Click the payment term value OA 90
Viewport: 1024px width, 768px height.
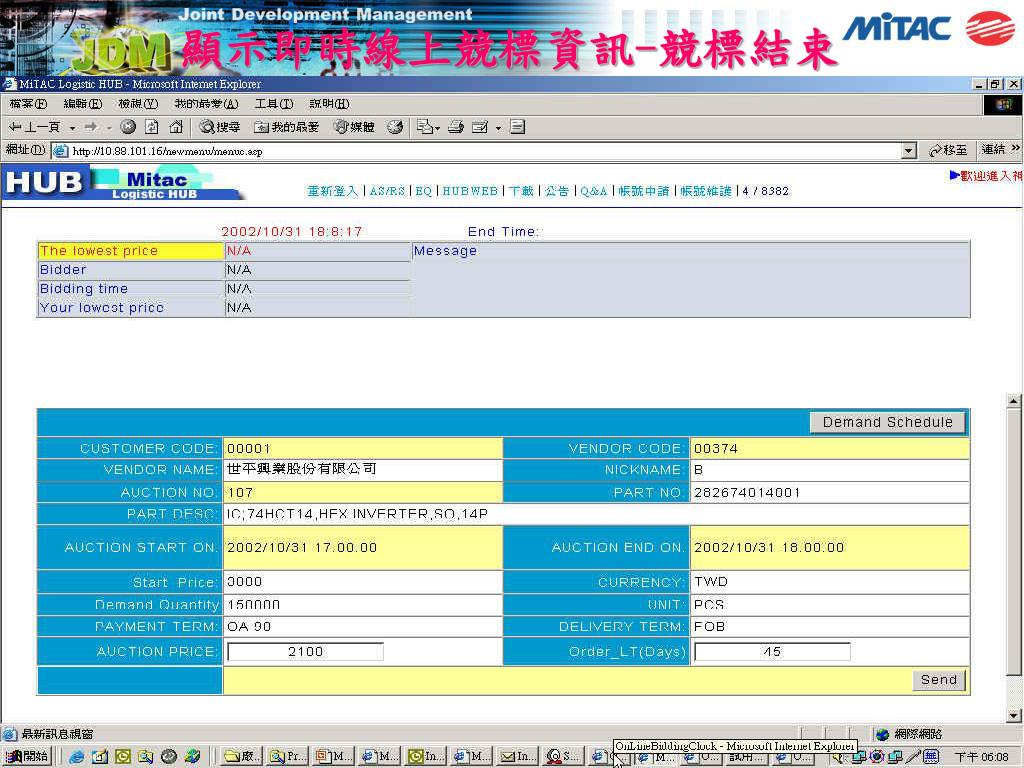coord(249,626)
